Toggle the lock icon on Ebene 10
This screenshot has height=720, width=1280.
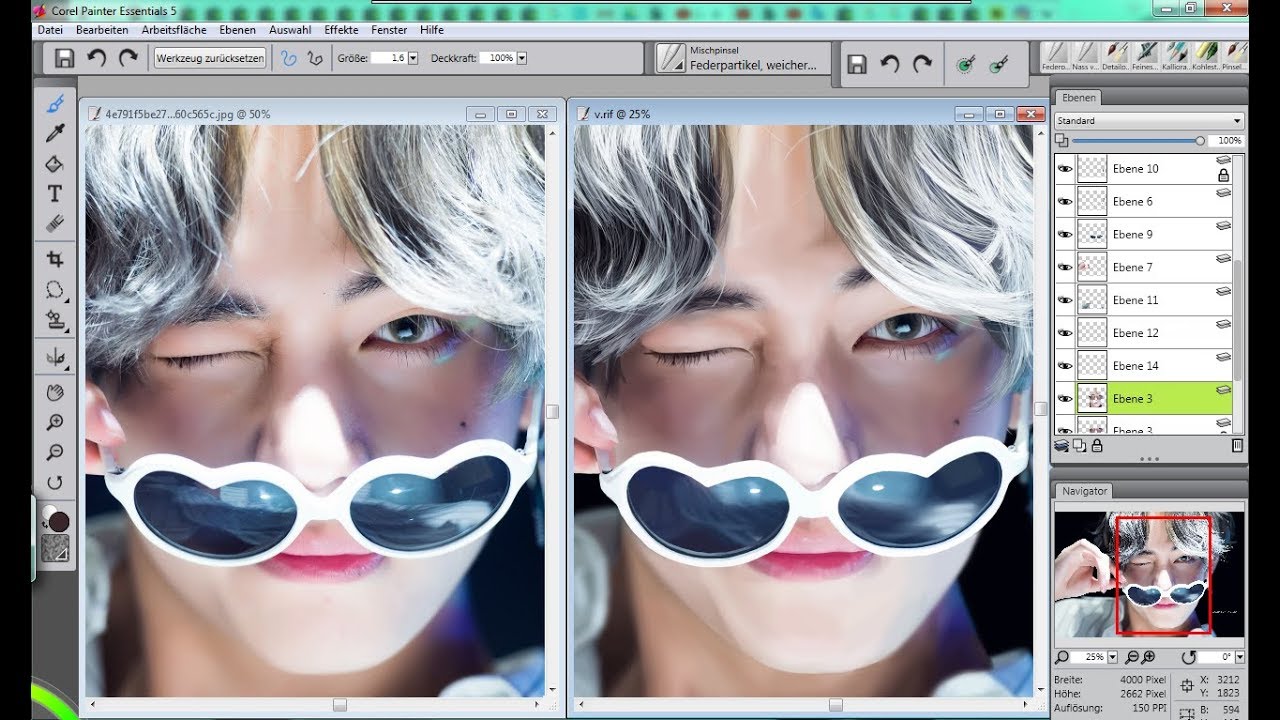point(1223,176)
